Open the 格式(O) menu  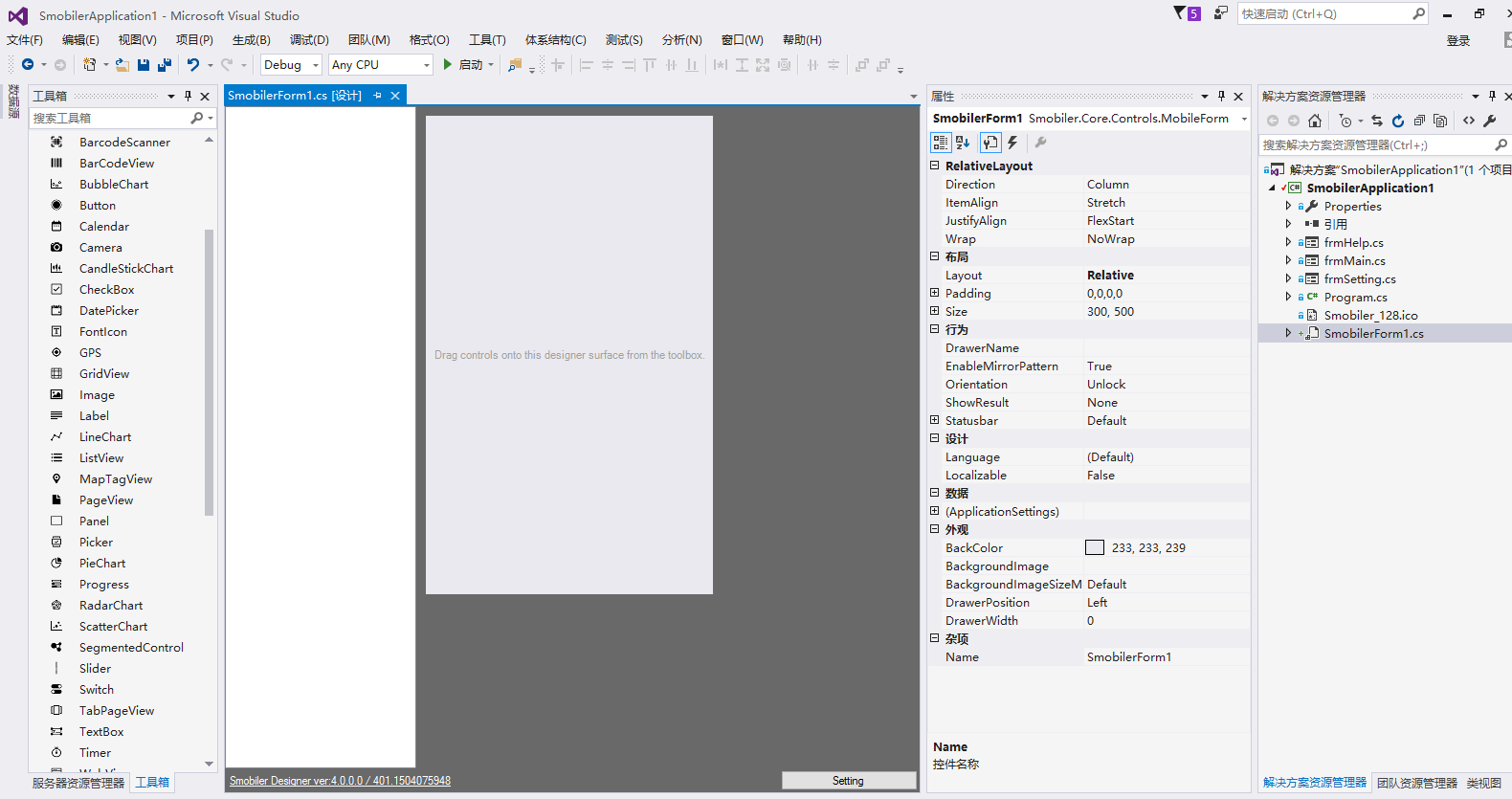click(430, 40)
